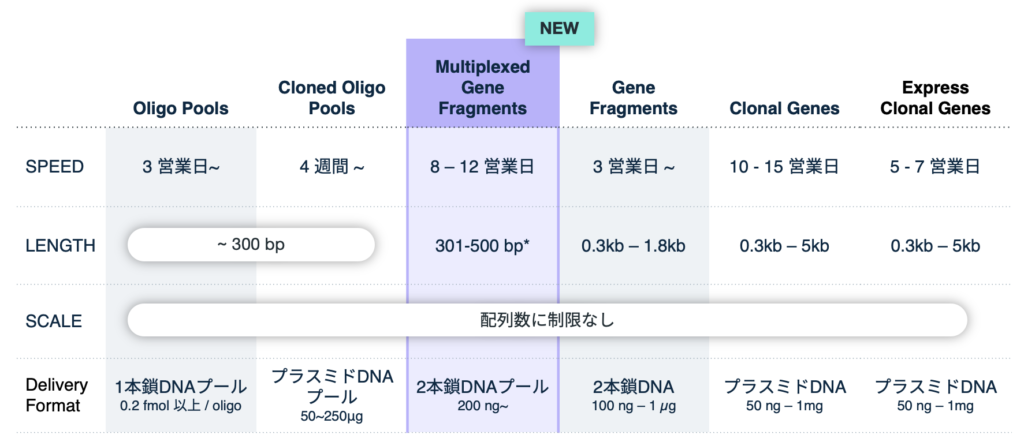Open the Multiplexed Gene Fragments header

click(483, 87)
